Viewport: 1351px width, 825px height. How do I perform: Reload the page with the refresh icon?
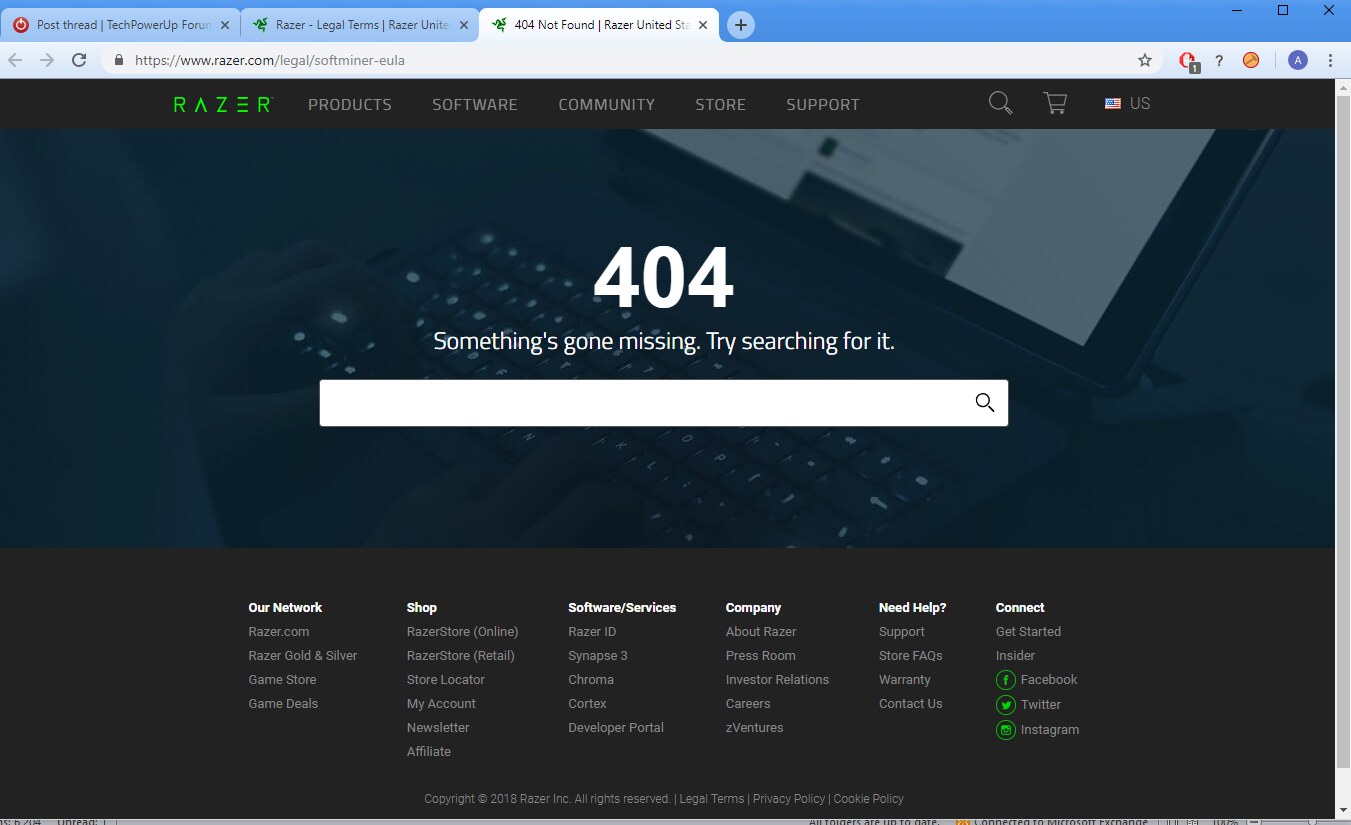[x=79, y=60]
